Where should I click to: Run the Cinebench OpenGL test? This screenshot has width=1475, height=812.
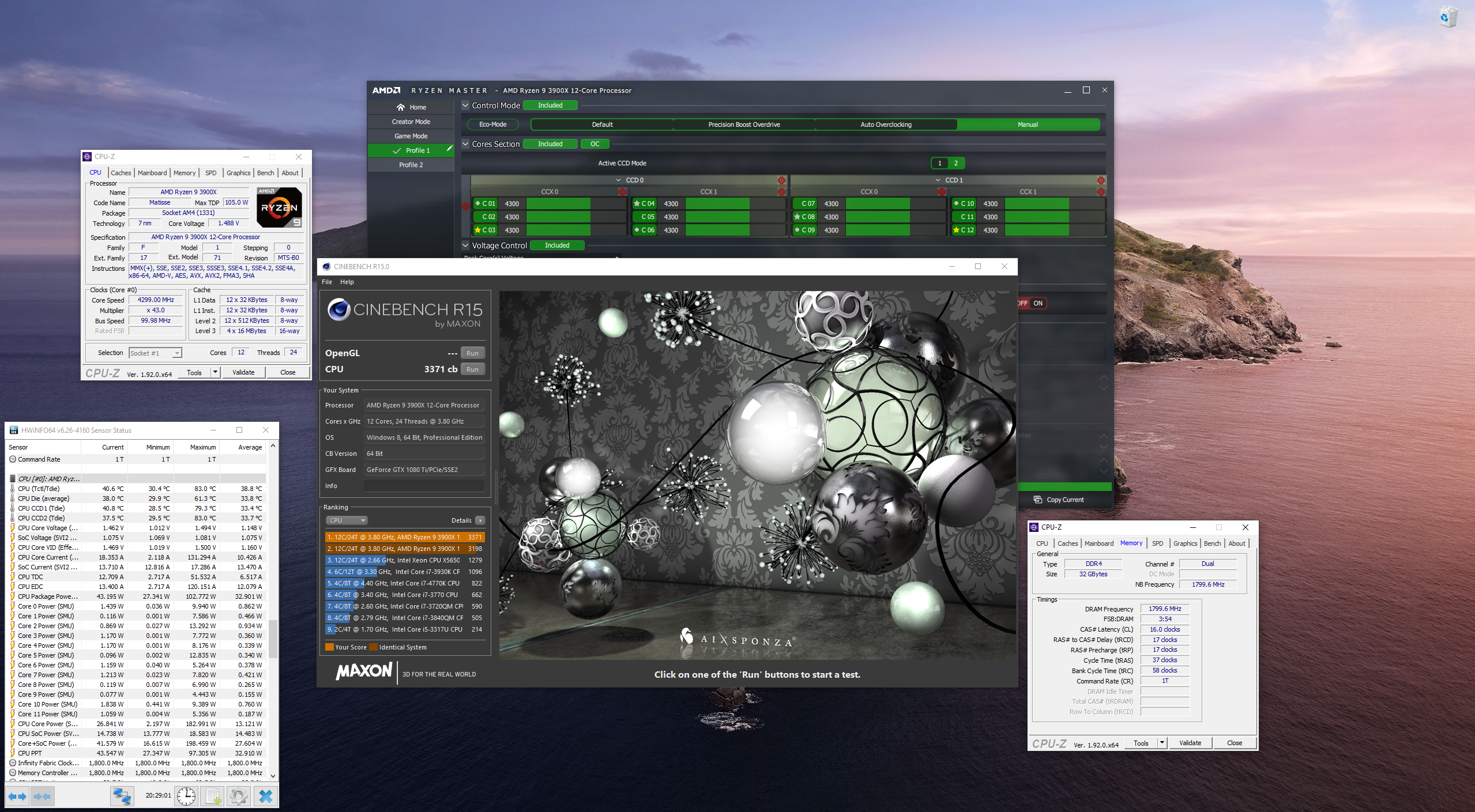point(473,353)
